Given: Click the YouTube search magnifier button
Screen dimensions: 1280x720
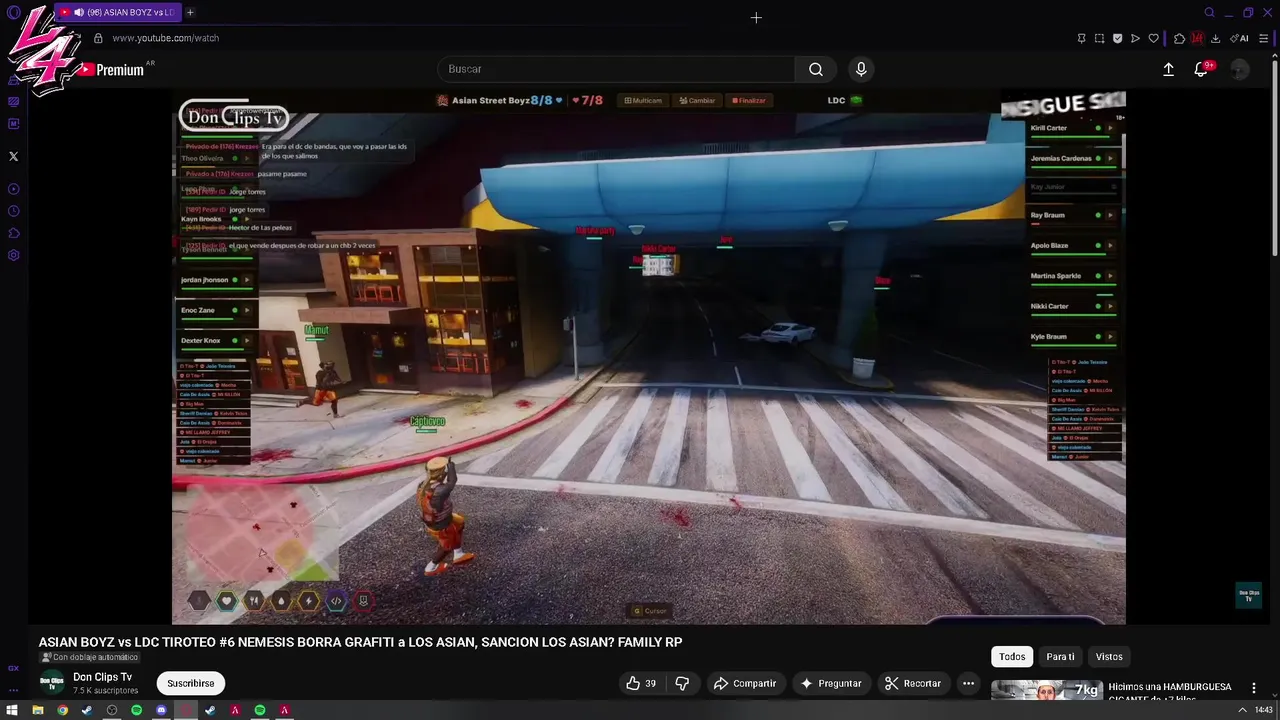Looking at the screenshot, I should [816, 69].
